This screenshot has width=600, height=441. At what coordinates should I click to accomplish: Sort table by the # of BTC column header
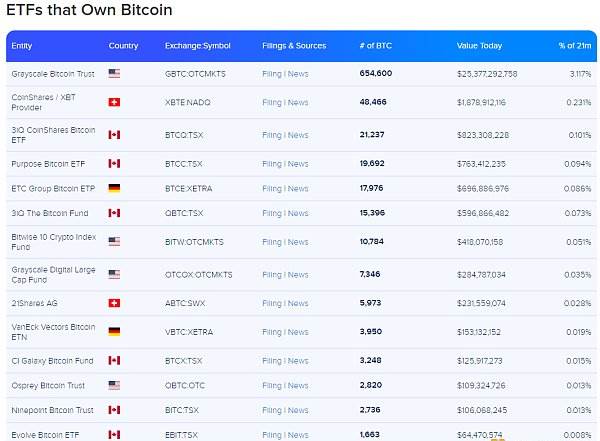click(375, 46)
